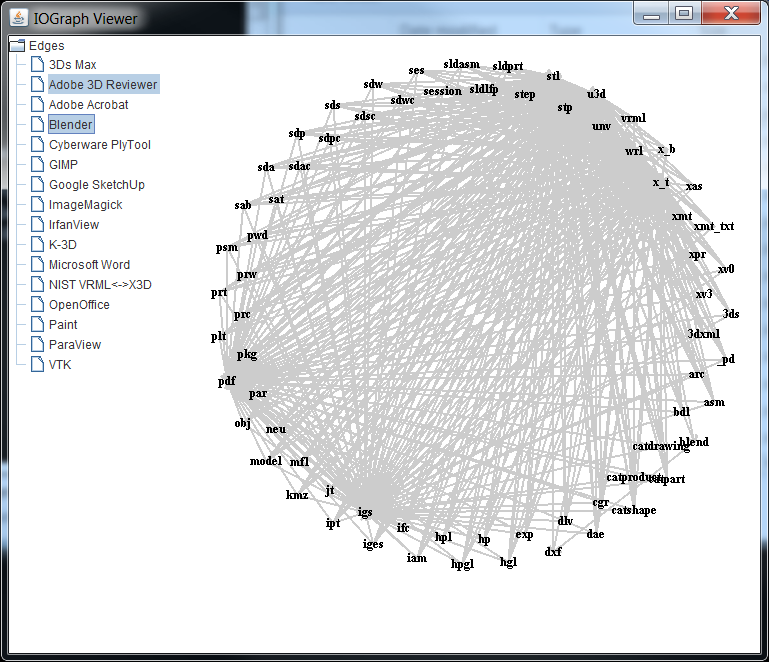769x662 pixels.
Task: Click the 'kmz' graph node
Action: point(297,495)
